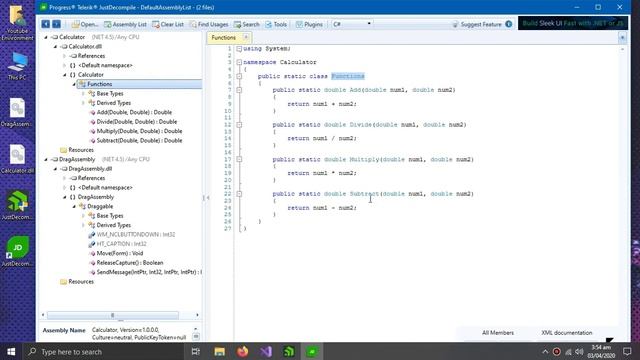Click the navigate Back arrow in toolbar
Image resolution: width=640 pixels, height=360 pixels.
coord(45,24)
